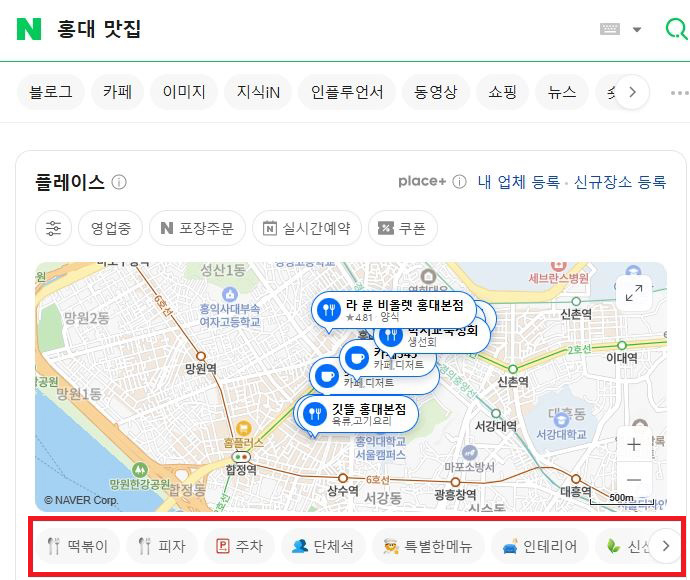Enable the 쿠폰 filter
Viewport: 690px width, 580px height.
[402, 228]
